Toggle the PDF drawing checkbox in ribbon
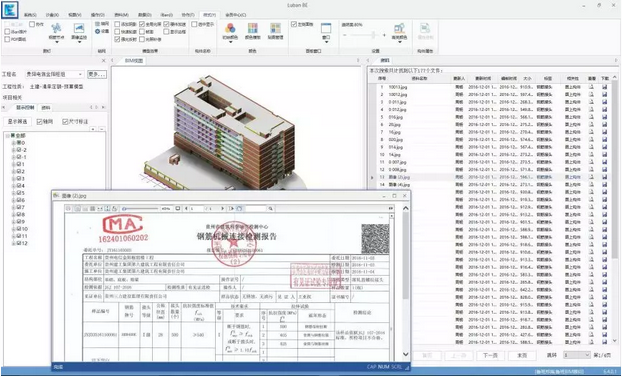Image resolution: width=622 pixels, height=377 pixels. (7, 39)
